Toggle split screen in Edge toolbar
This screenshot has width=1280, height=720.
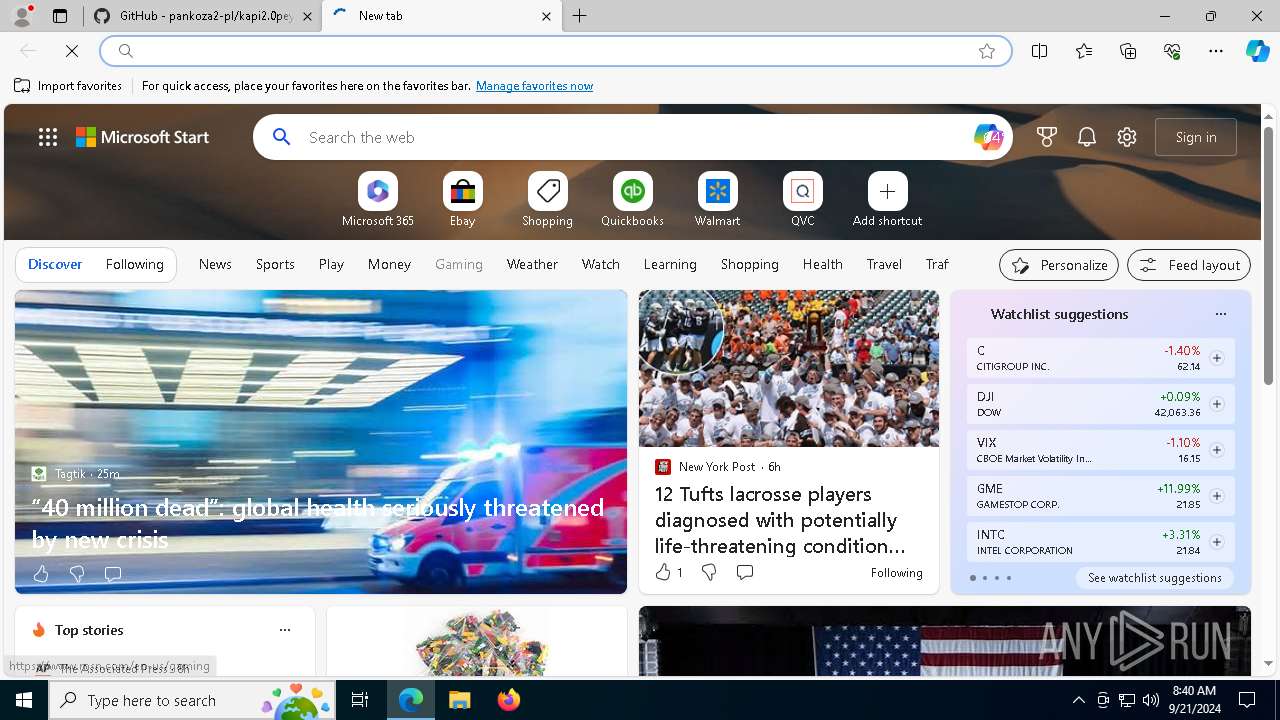click(1040, 51)
